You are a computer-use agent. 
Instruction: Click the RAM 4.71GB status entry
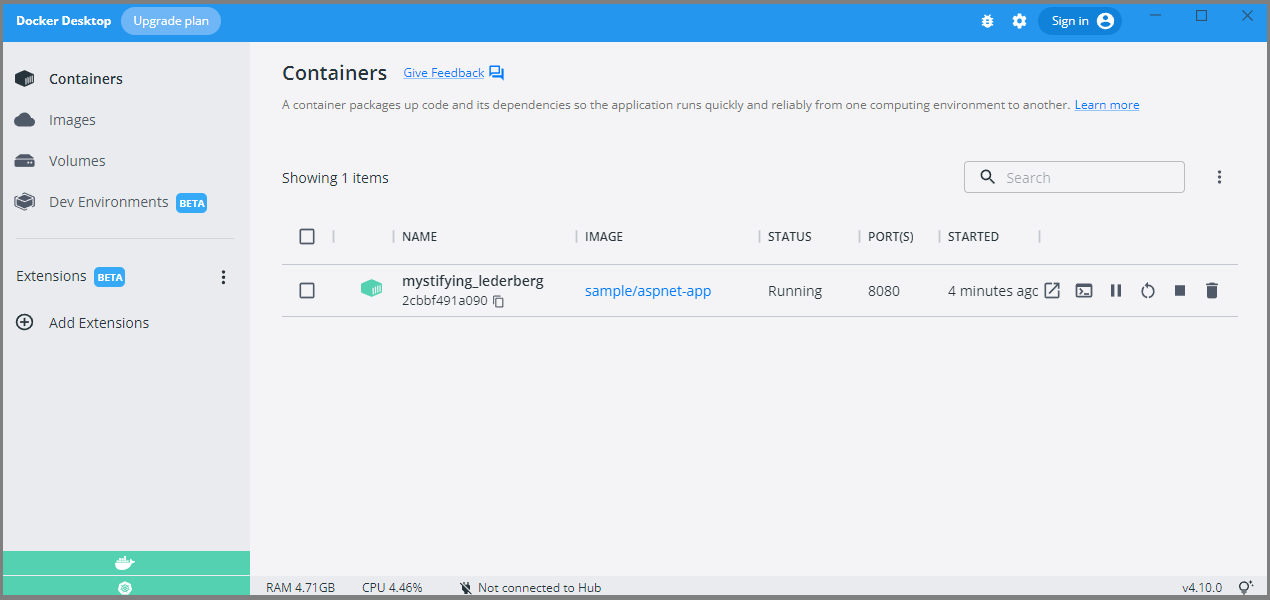[300, 588]
